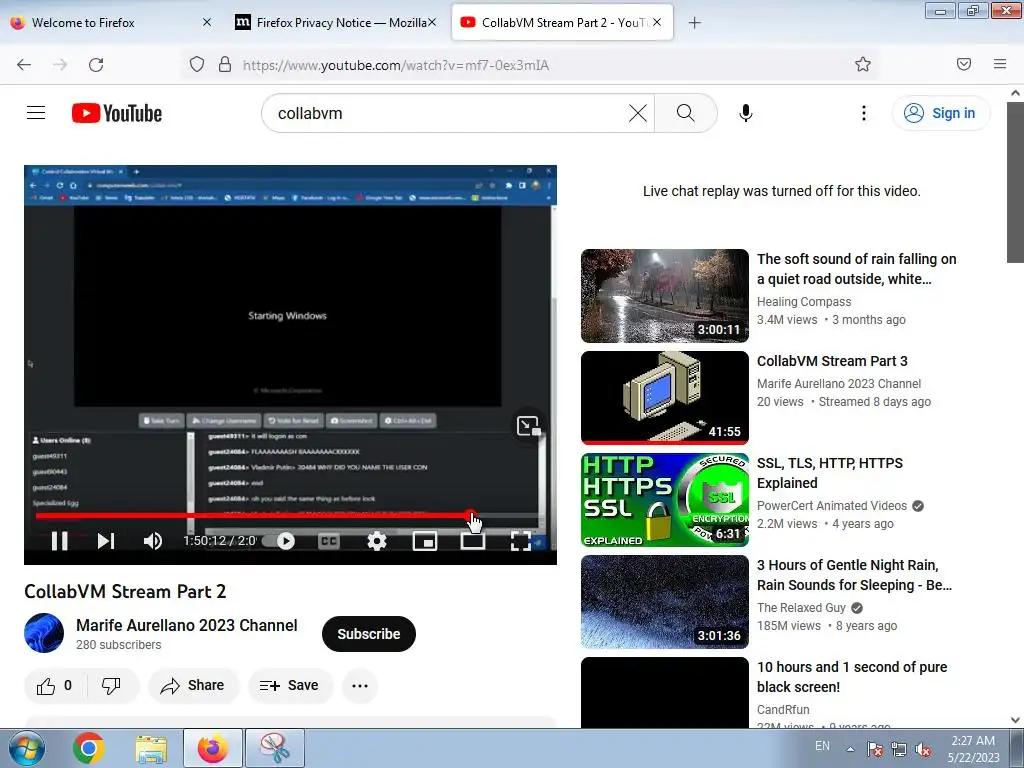Subscribe to Marife Aurellano 2023 Channel
The width and height of the screenshot is (1024, 768).
tap(369, 633)
